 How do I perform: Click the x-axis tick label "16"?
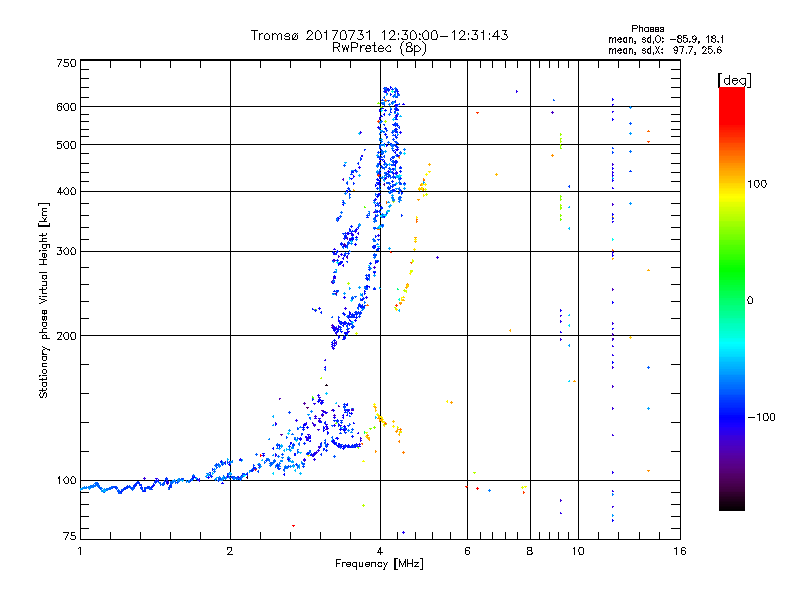click(680, 551)
